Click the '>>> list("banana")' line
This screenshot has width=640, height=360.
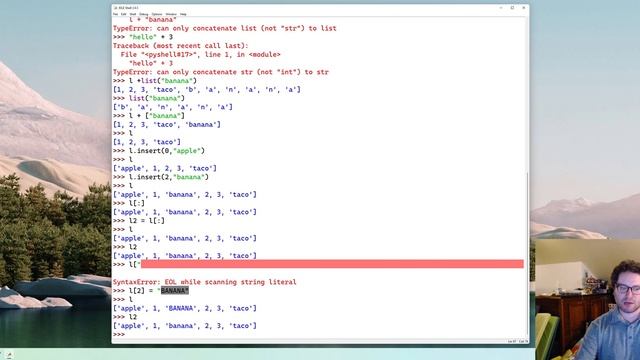click(149, 98)
